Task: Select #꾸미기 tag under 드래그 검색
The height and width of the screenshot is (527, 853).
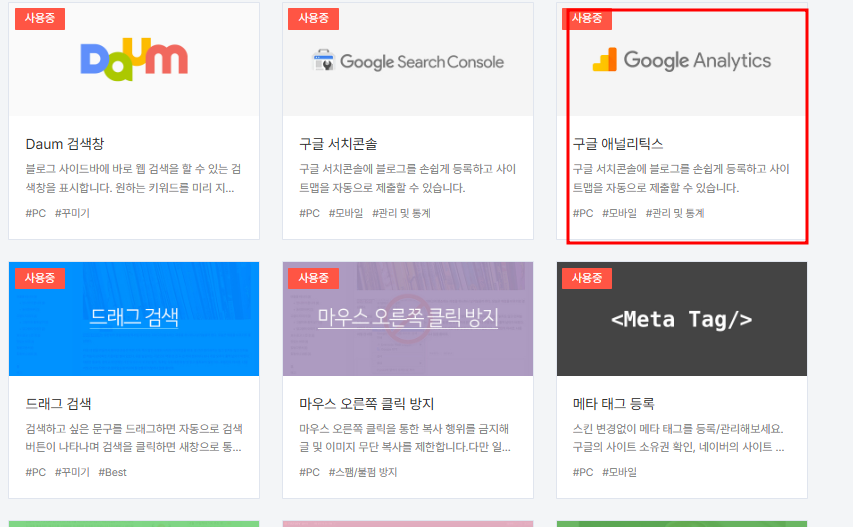Action: coord(72,472)
